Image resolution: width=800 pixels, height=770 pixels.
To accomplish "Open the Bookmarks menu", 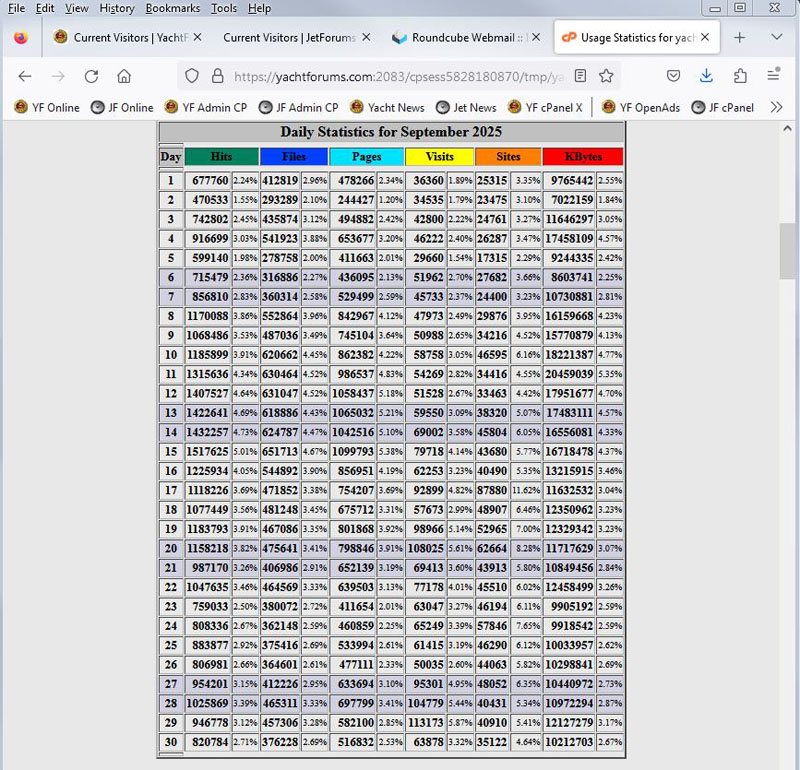I will (x=172, y=8).
